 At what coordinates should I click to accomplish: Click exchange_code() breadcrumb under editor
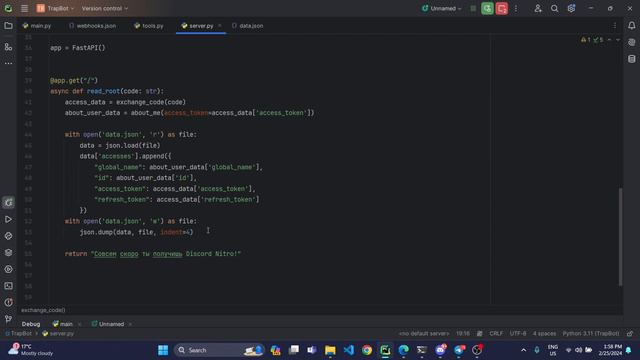click(x=43, y=310)
